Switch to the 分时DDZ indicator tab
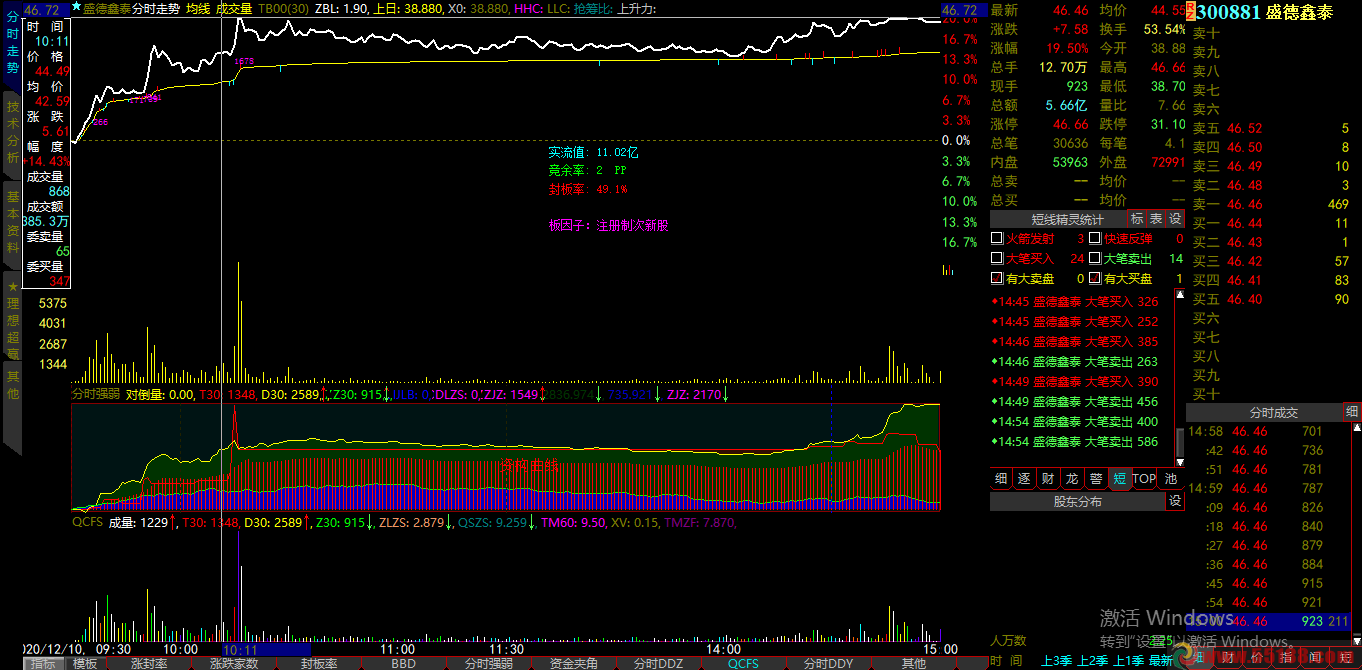This screenshot has height=670, width=1362. [x=659, y=663]
